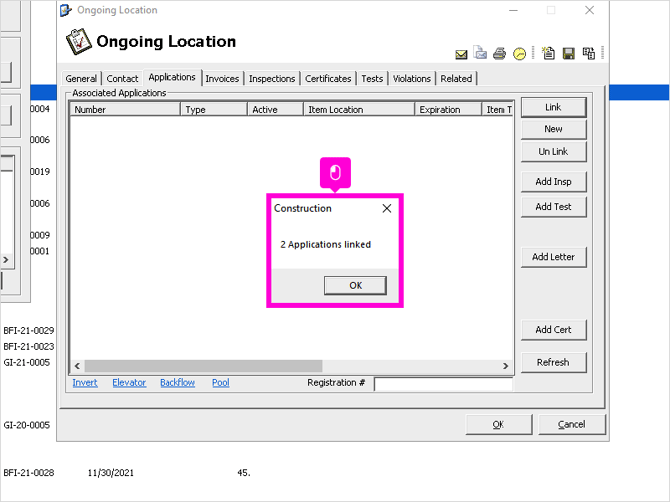The image size is (670, 502).
Task: Click the new document icon with sparkle
Action: [x=548, y=53]
